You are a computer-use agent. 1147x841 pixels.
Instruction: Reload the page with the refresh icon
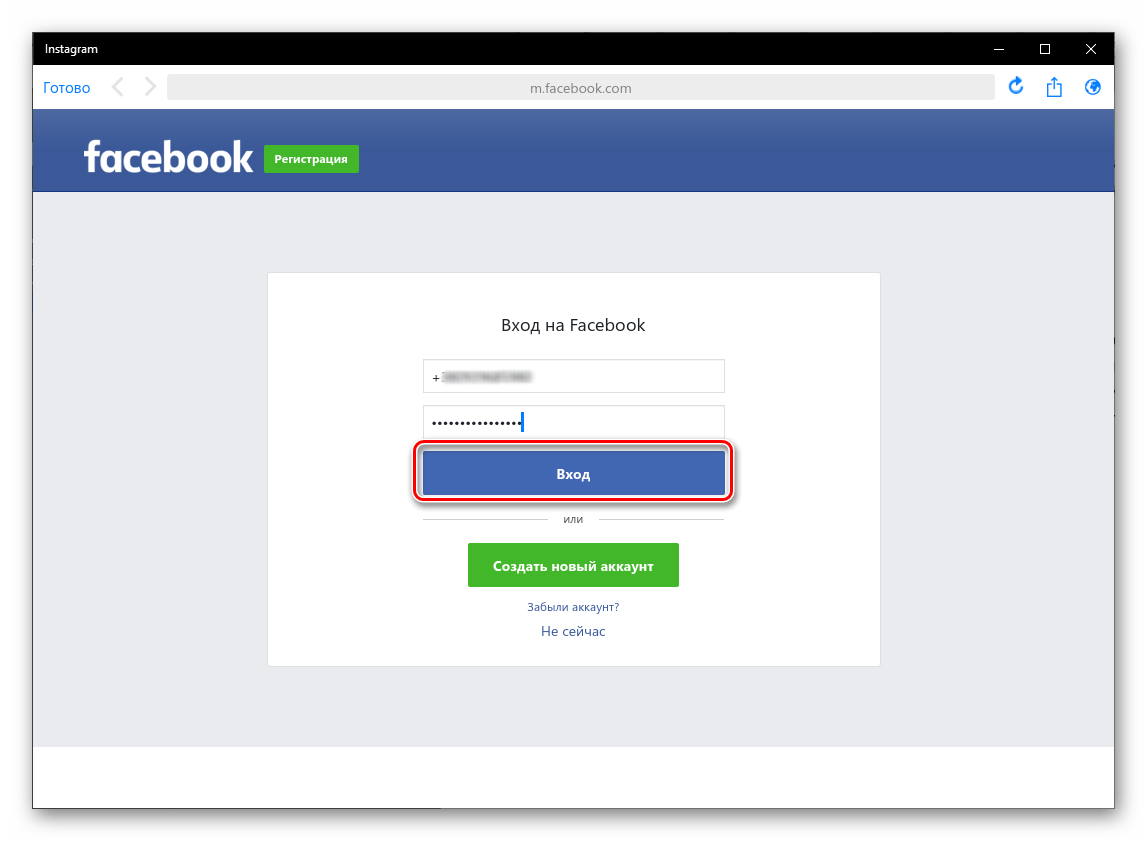tap(1015, 86)
